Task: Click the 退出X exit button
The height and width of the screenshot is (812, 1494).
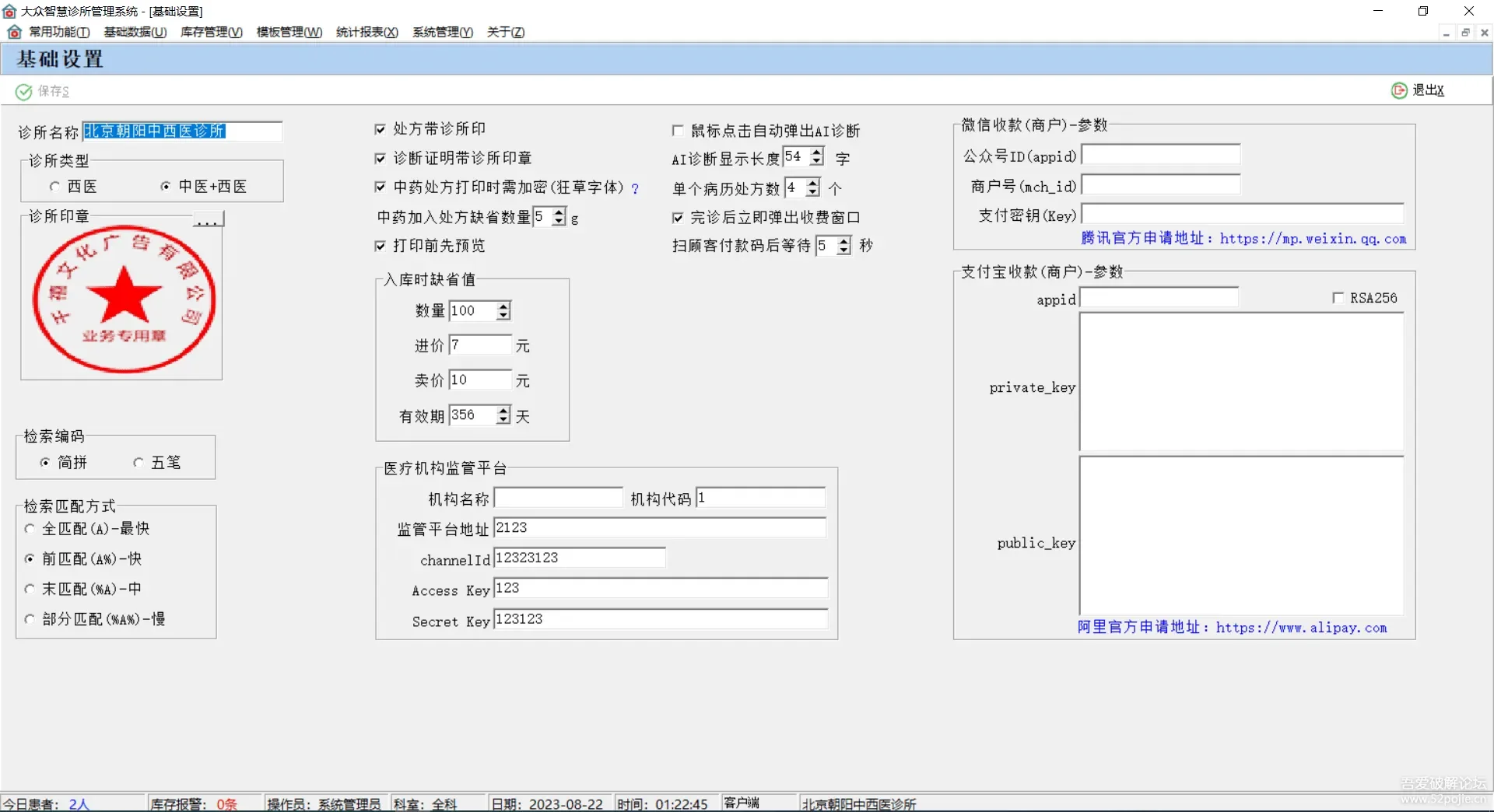Action: [1418, 90]
